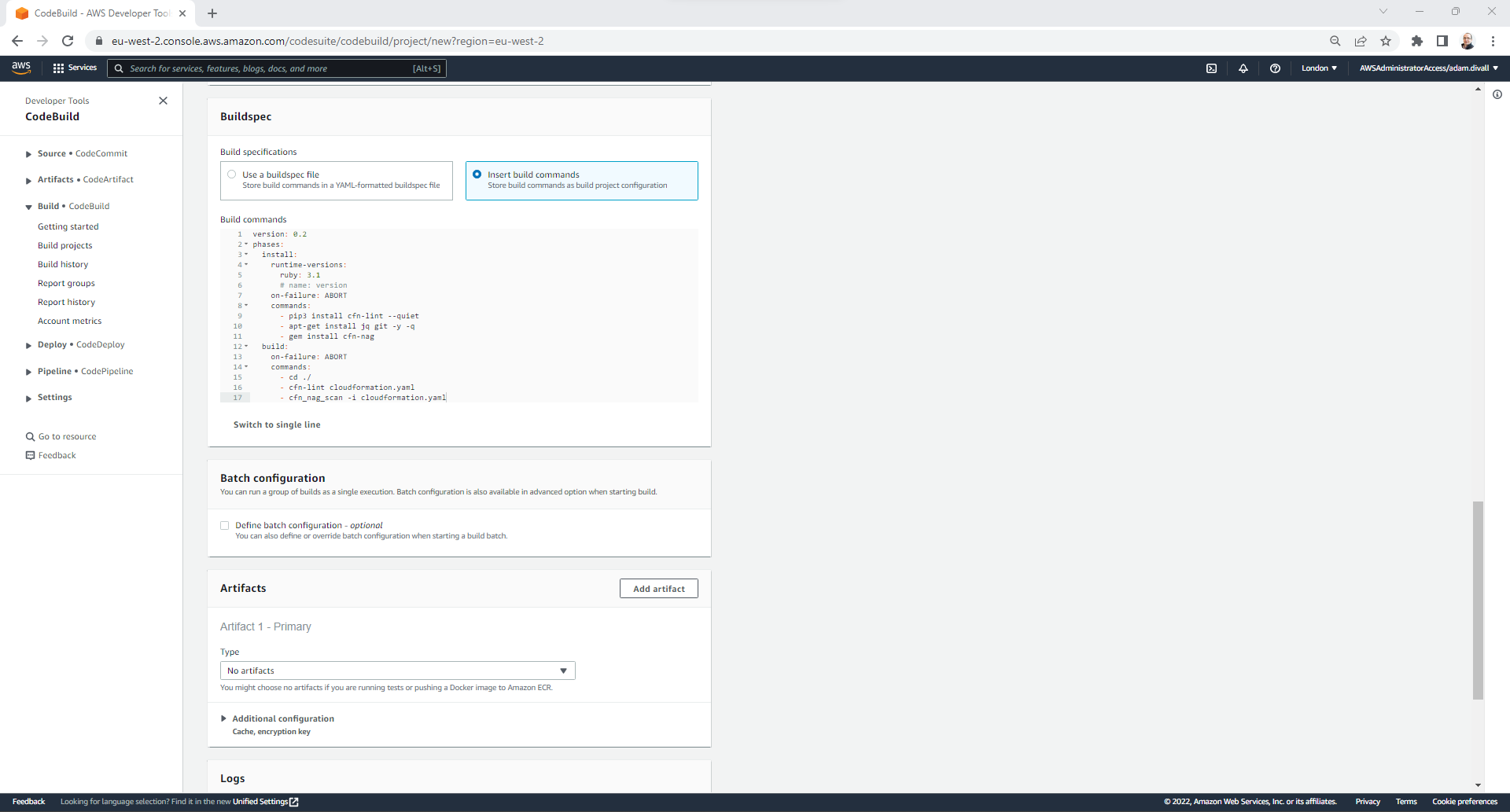The width and height of the screenshot is (1510, 812).
Task: Click the AWS logo home icon
Action: (x=21, y=68)
